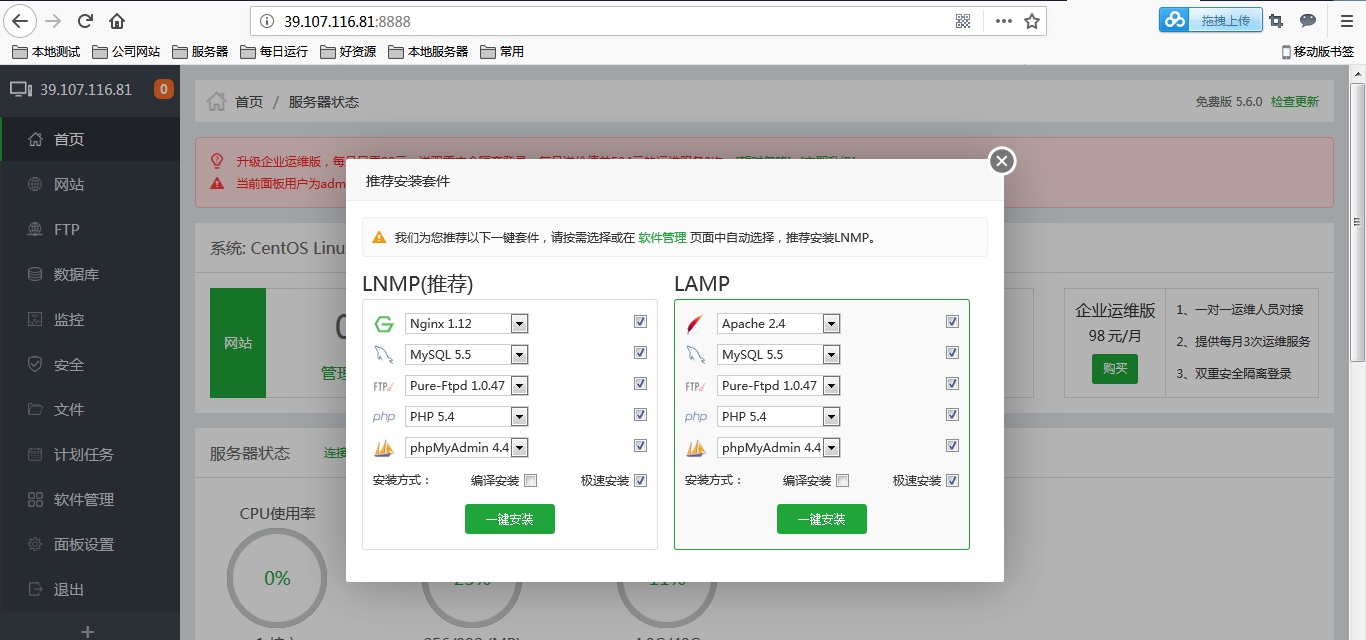Toggle 极速安装 checkbox under LNMP
1366x640 pixels.
coord(640,481)
